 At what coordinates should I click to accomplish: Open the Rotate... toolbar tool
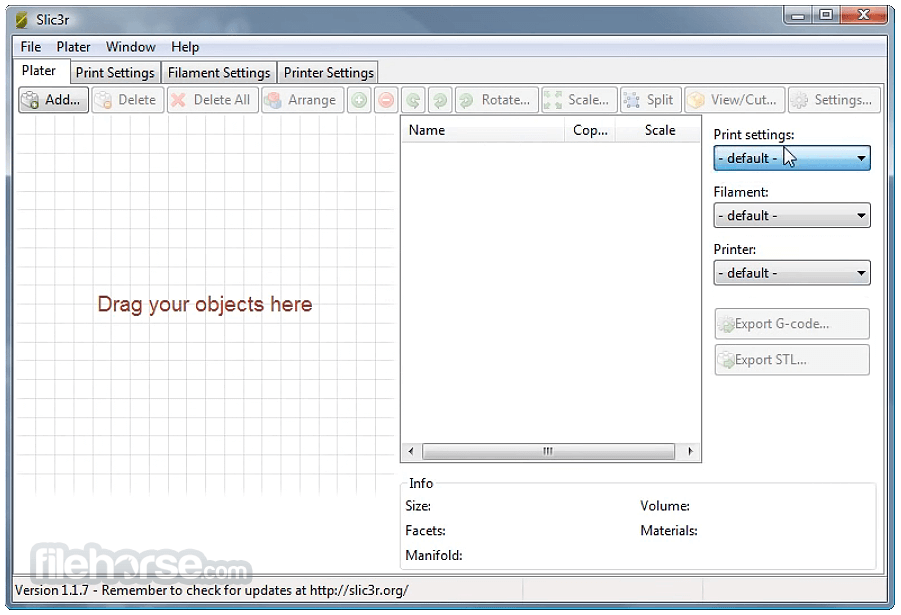pos(496,100)
